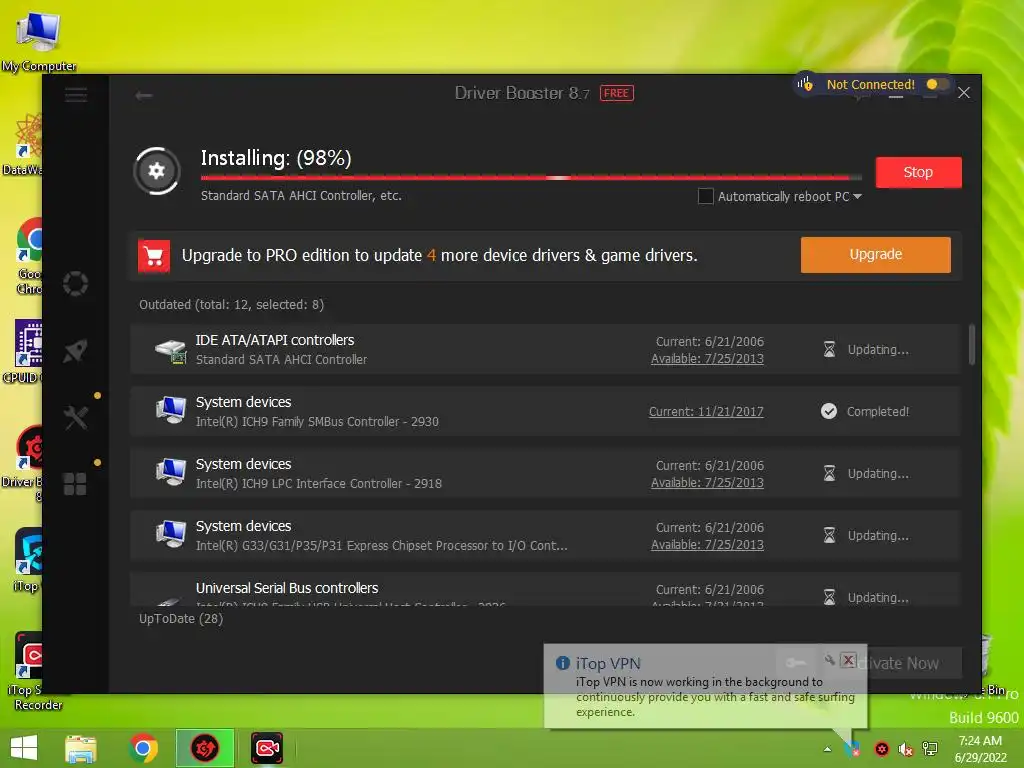Click the IDE ATA/ATAPI controllers device icon
Image resolution: width=1024 pixels, height=768 pixels.
point(170,351)
